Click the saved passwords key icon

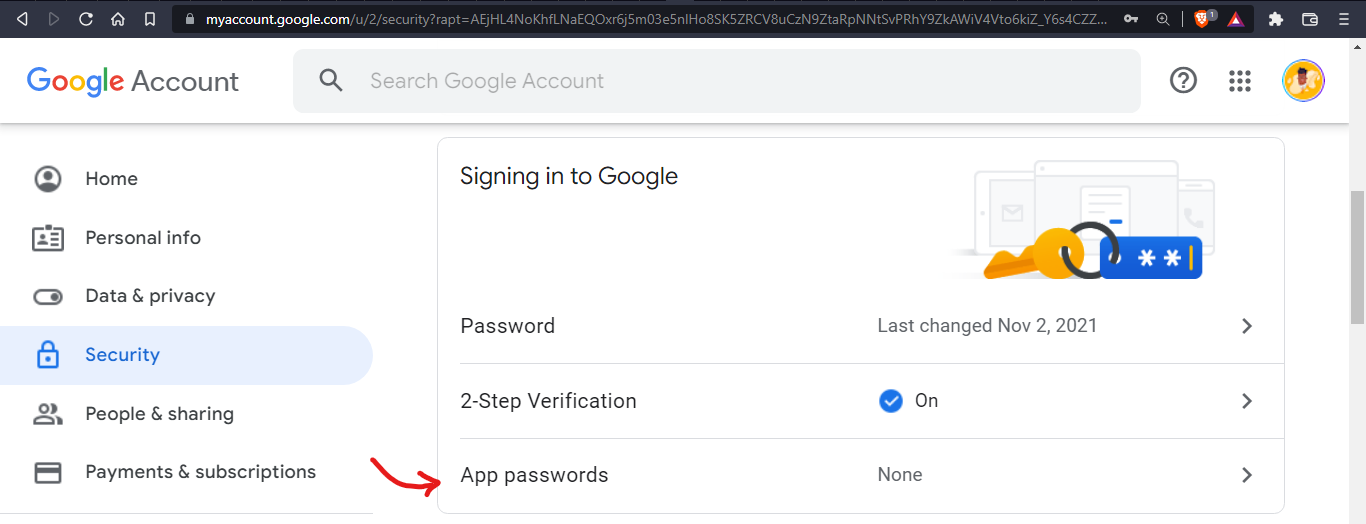pos(1130,19)
